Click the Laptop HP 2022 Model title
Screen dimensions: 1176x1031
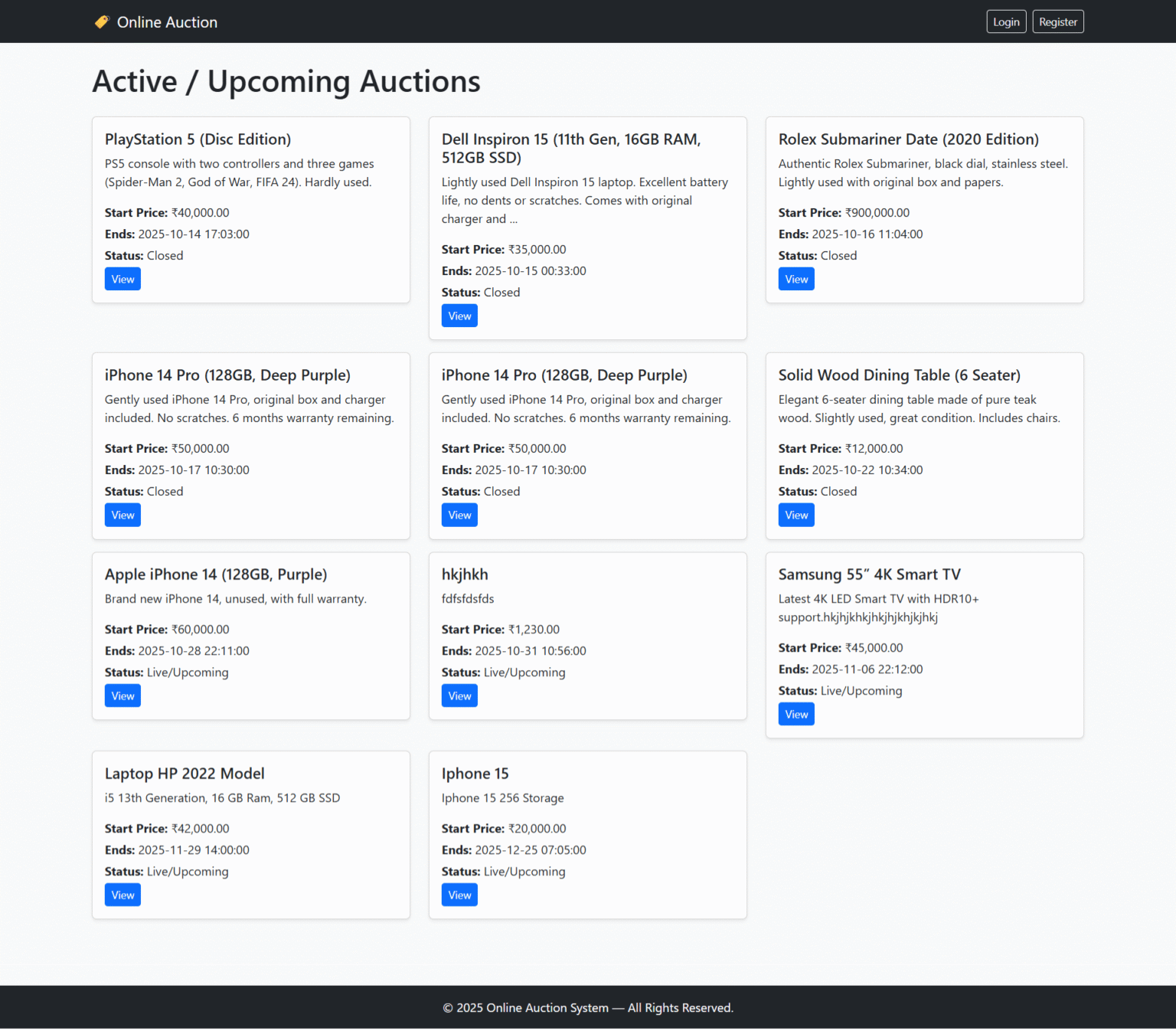[185, 774]
